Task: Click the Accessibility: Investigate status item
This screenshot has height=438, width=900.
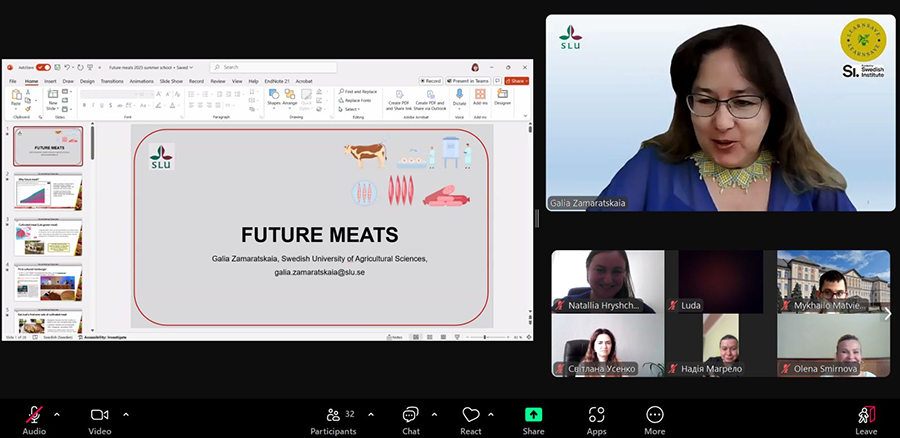Action: pyautogui.click(x=105, y=337)
